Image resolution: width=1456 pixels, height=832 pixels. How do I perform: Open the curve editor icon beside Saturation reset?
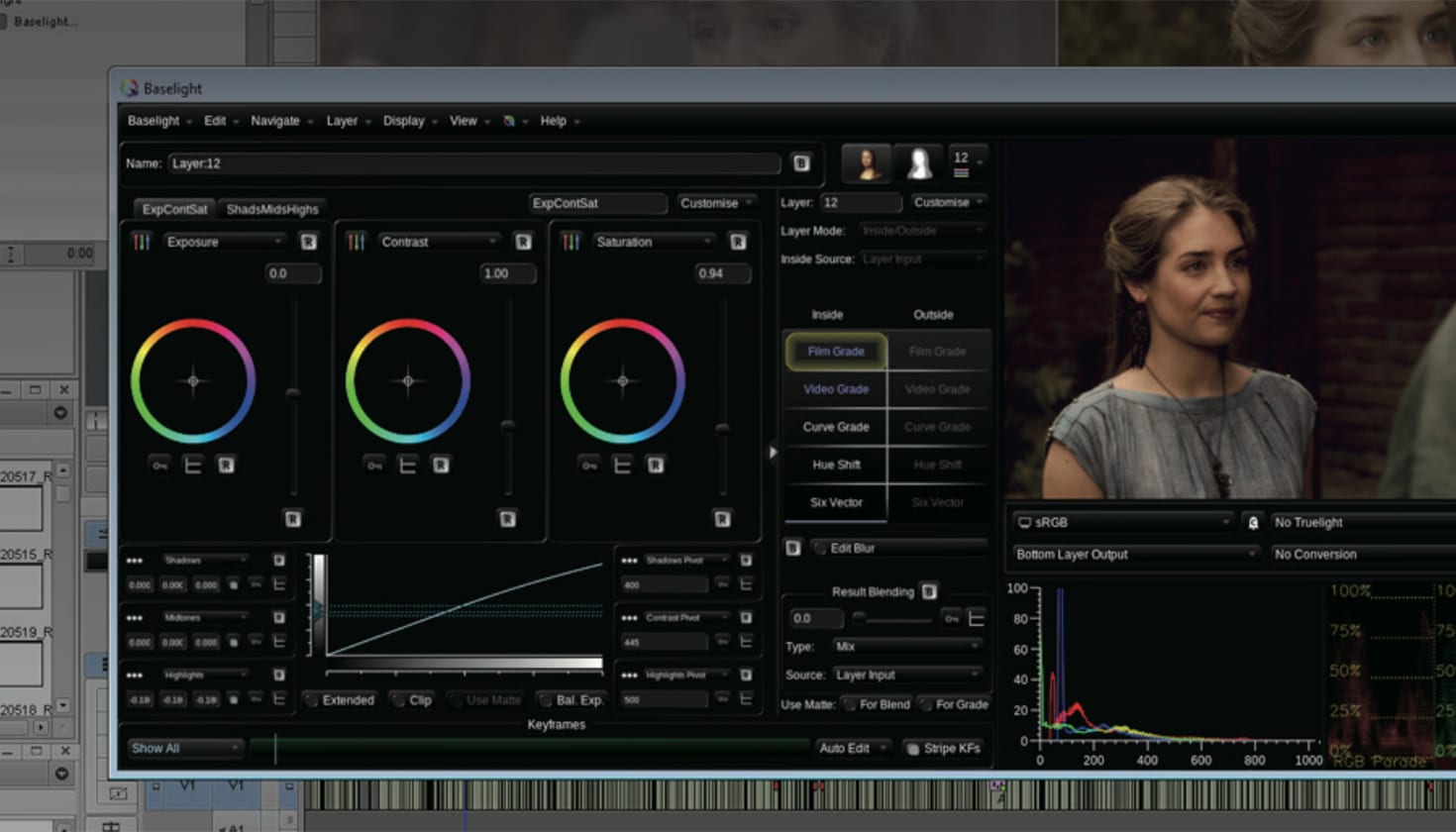click(x=622, y=464)
